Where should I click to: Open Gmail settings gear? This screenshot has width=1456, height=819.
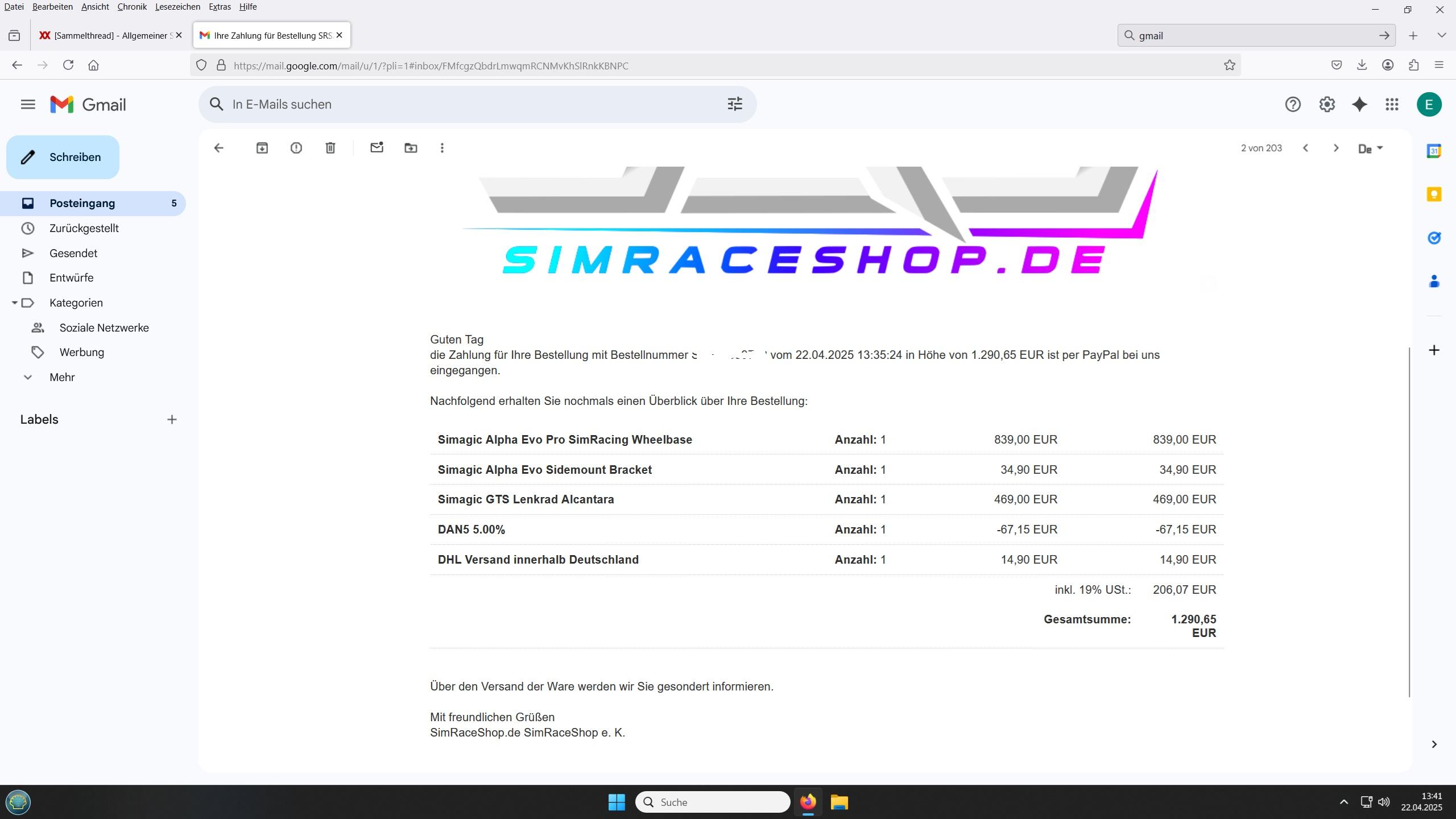[1327, 104]
